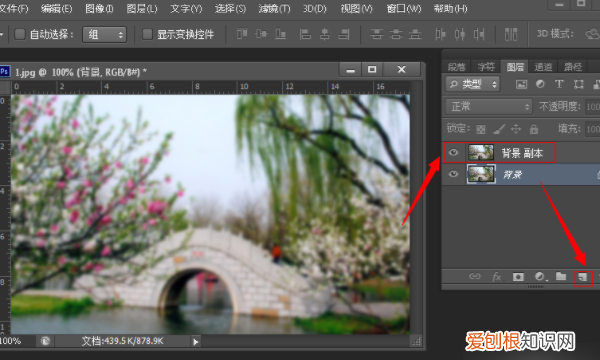
Task: Filter layers by shape layer icon
Action: point(579,84)
